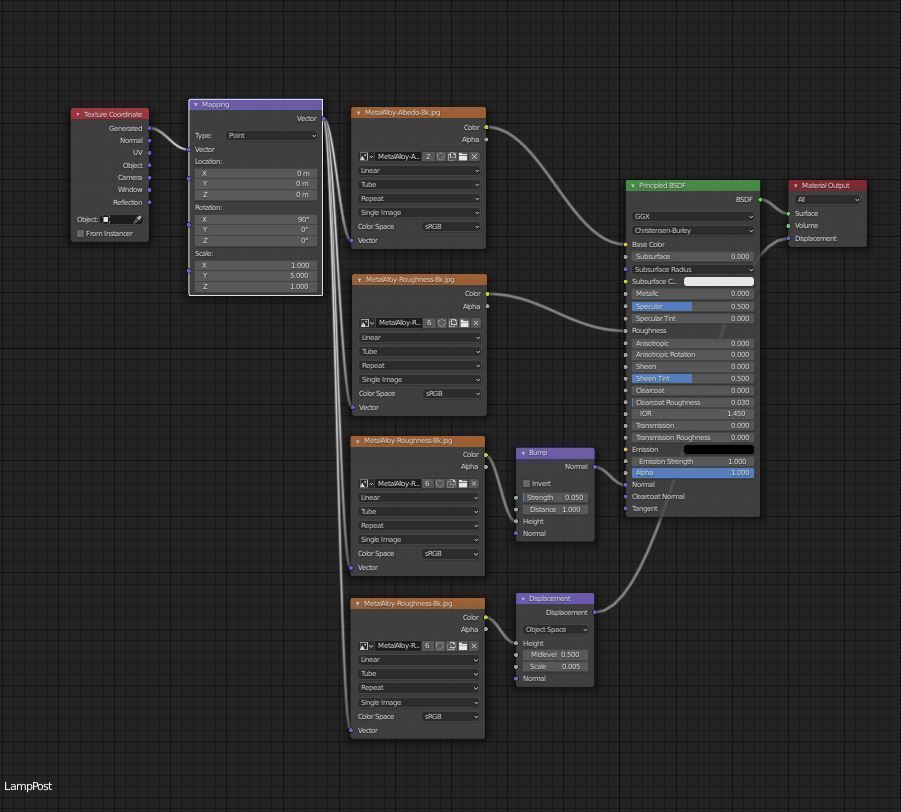The height and width of the screenshot is (812, 901).
Task: Enable From Instancer checkbox
Action: (x=80, y=233)
